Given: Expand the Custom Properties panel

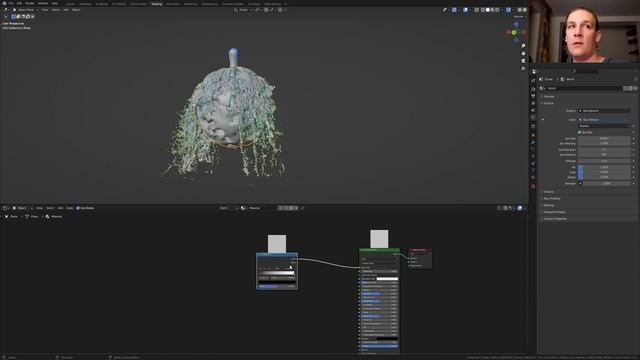Looking at the screenshot, I should pos(555,219).
